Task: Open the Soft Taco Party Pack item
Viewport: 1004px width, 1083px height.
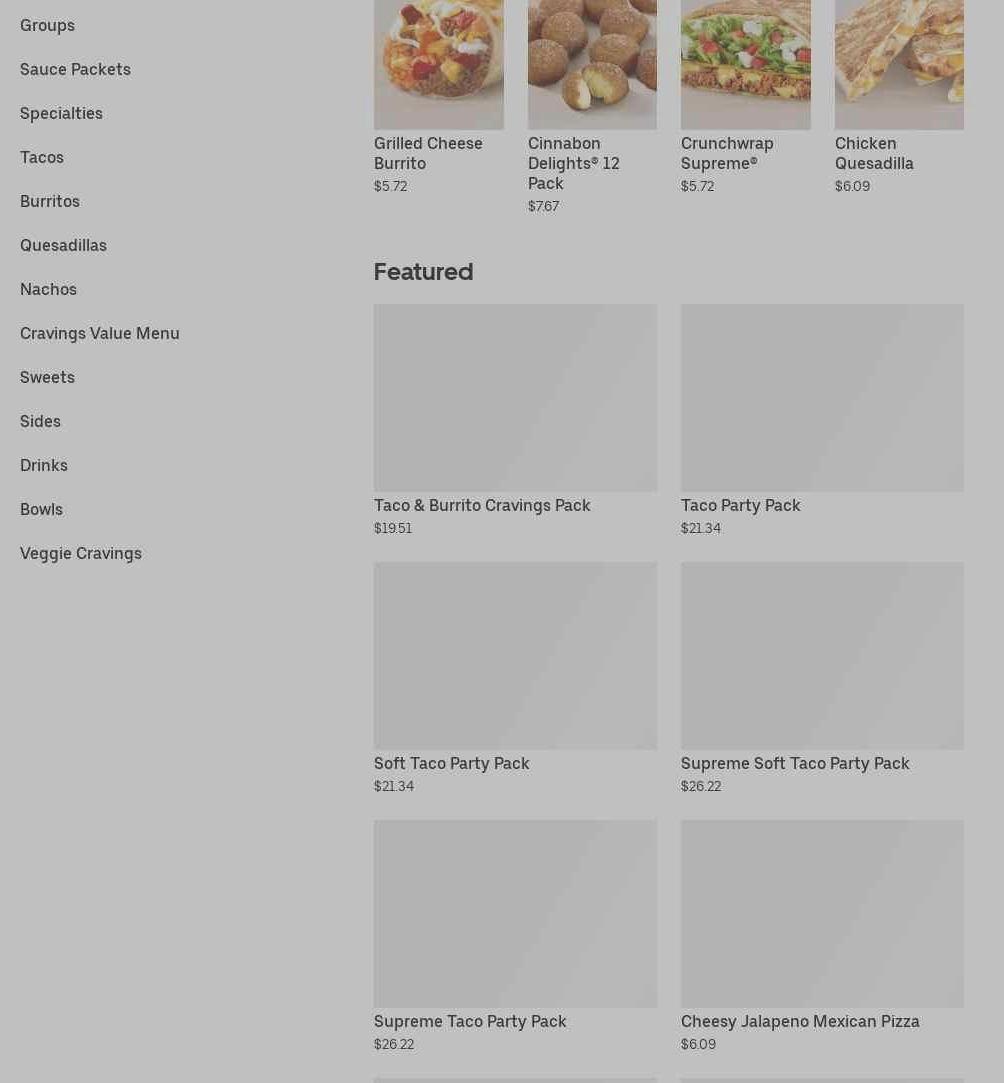Action: tap(452, 763)
